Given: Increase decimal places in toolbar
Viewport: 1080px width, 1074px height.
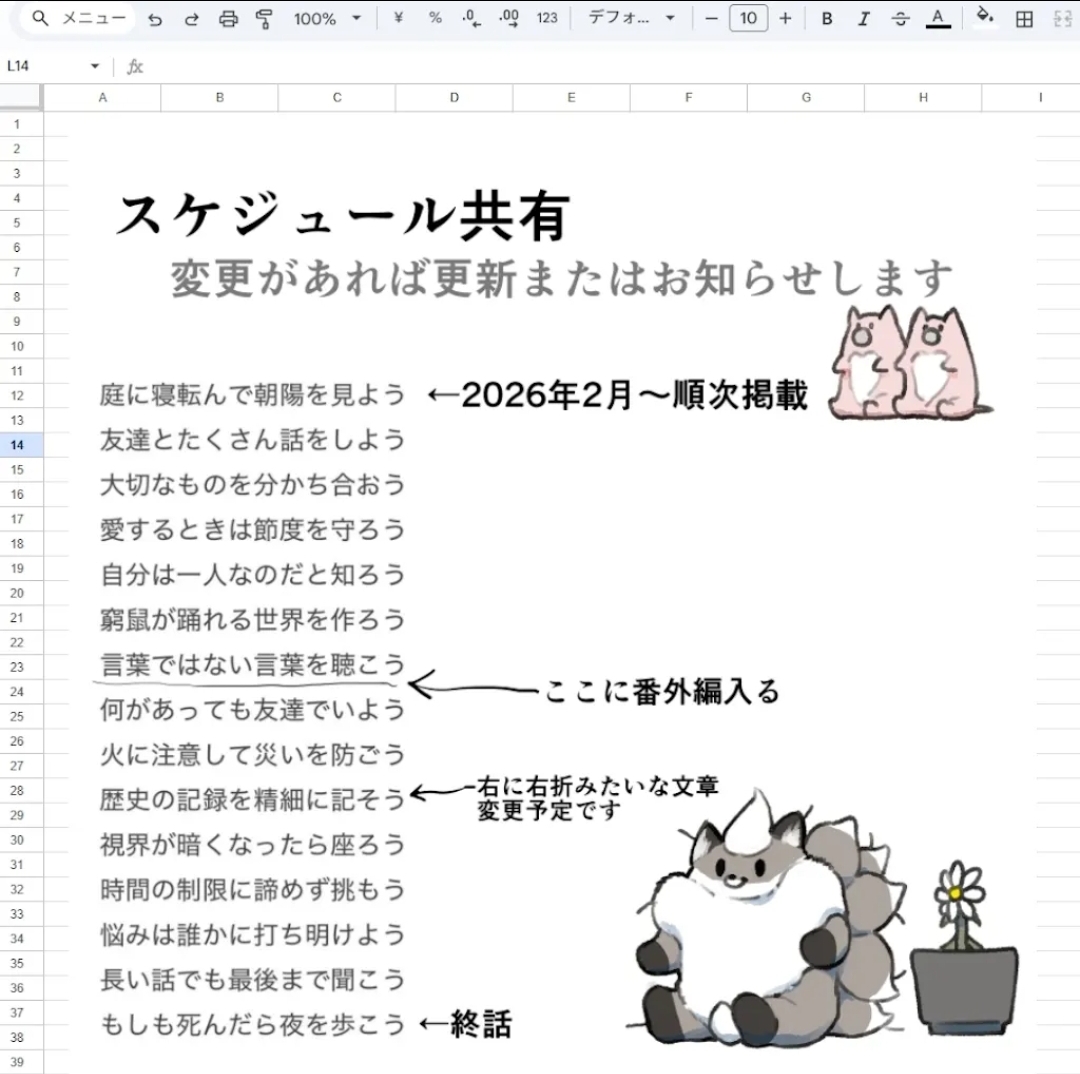Looking at the screenshot, I should (509, 18).
